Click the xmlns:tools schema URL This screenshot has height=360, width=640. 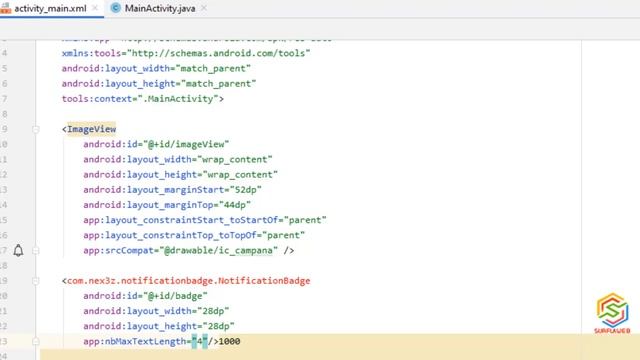coord(219,53)
